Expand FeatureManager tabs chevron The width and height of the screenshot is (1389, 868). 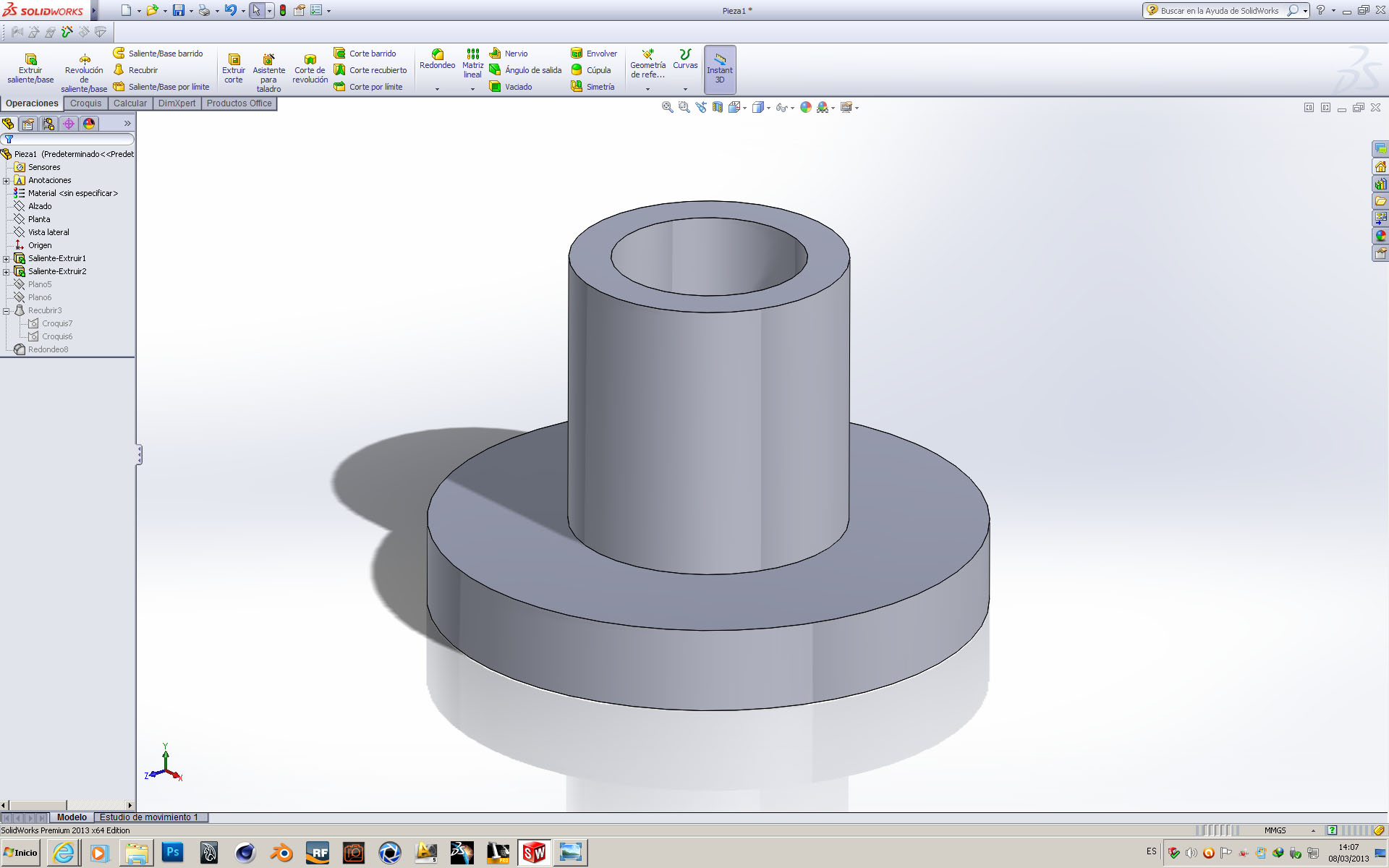127,124
